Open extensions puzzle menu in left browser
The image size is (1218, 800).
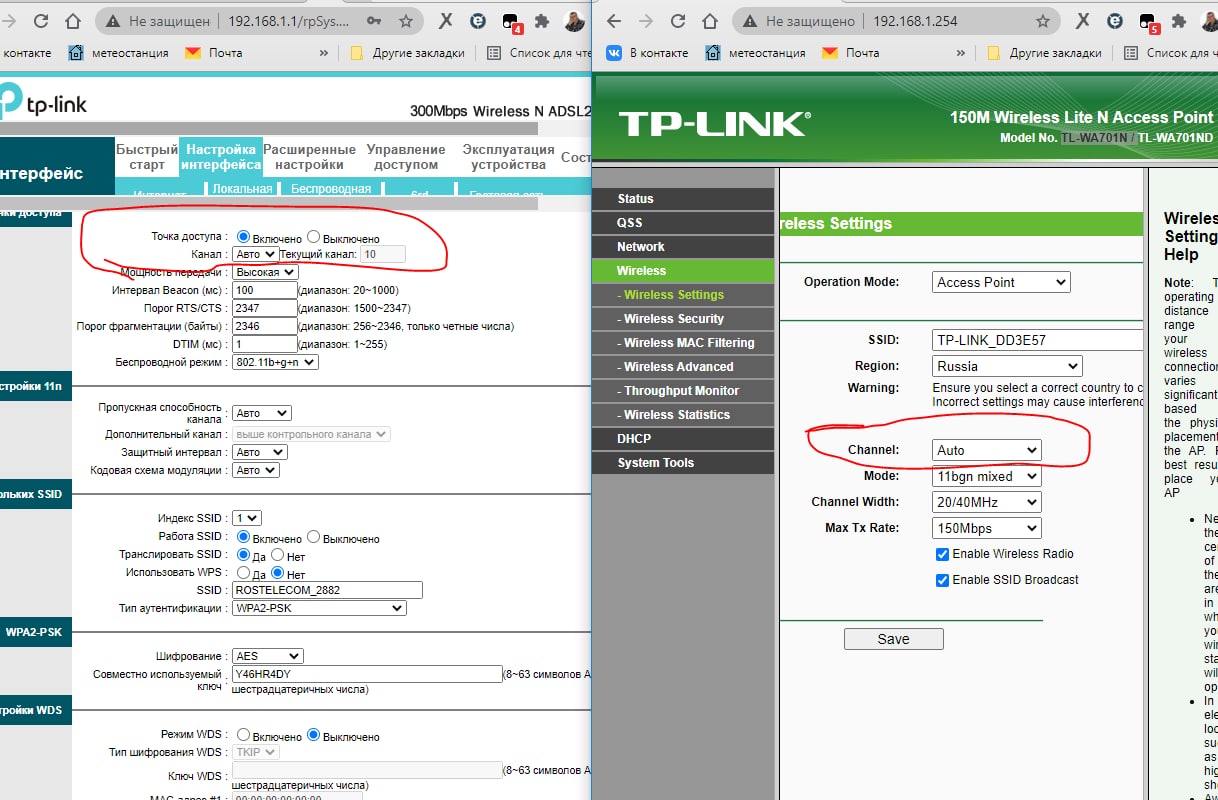(542, 21)
